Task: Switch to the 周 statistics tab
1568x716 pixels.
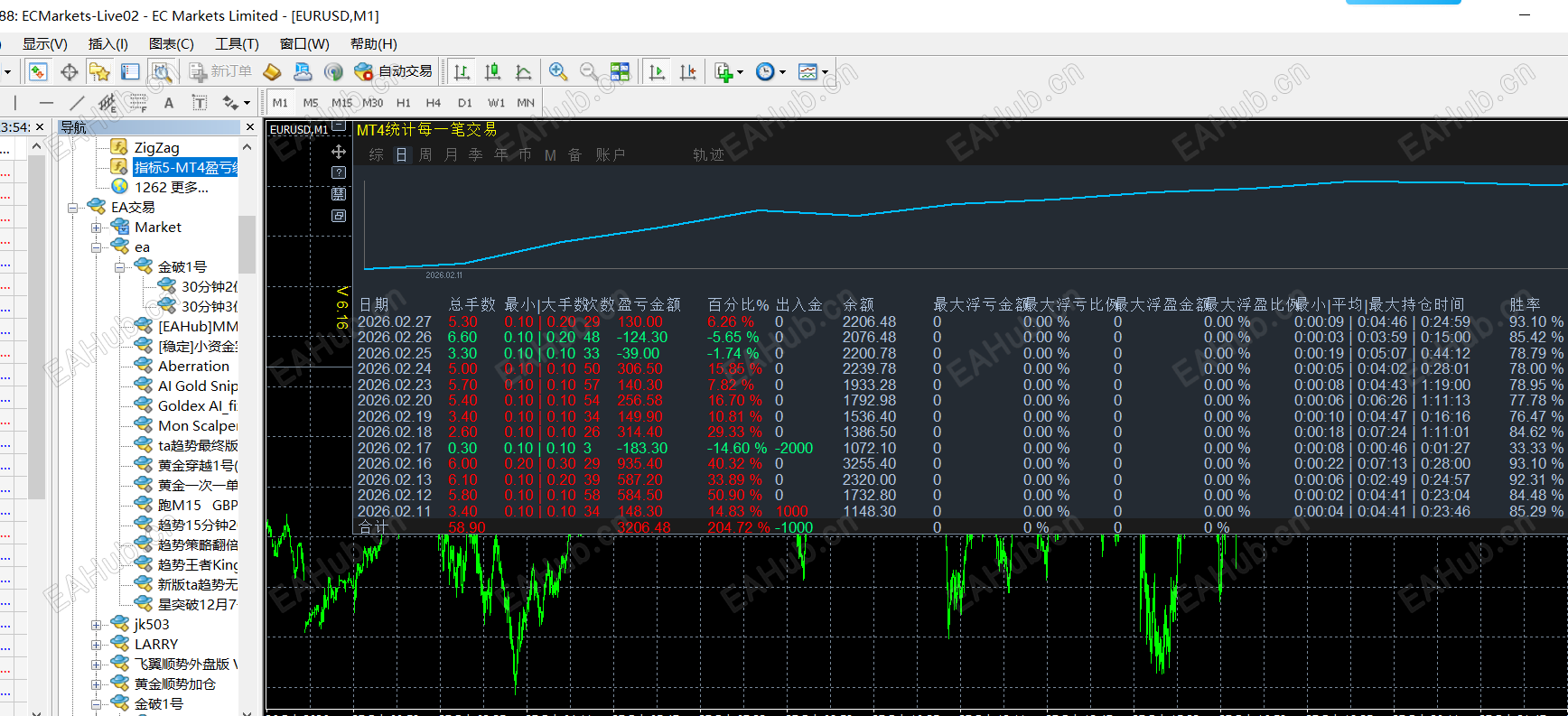Action: (425, 154)
